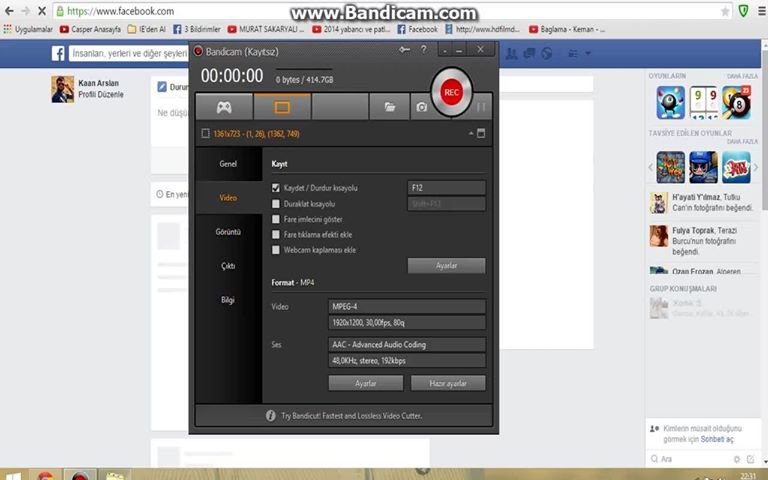Click the Facebook search field

point(128,53)
